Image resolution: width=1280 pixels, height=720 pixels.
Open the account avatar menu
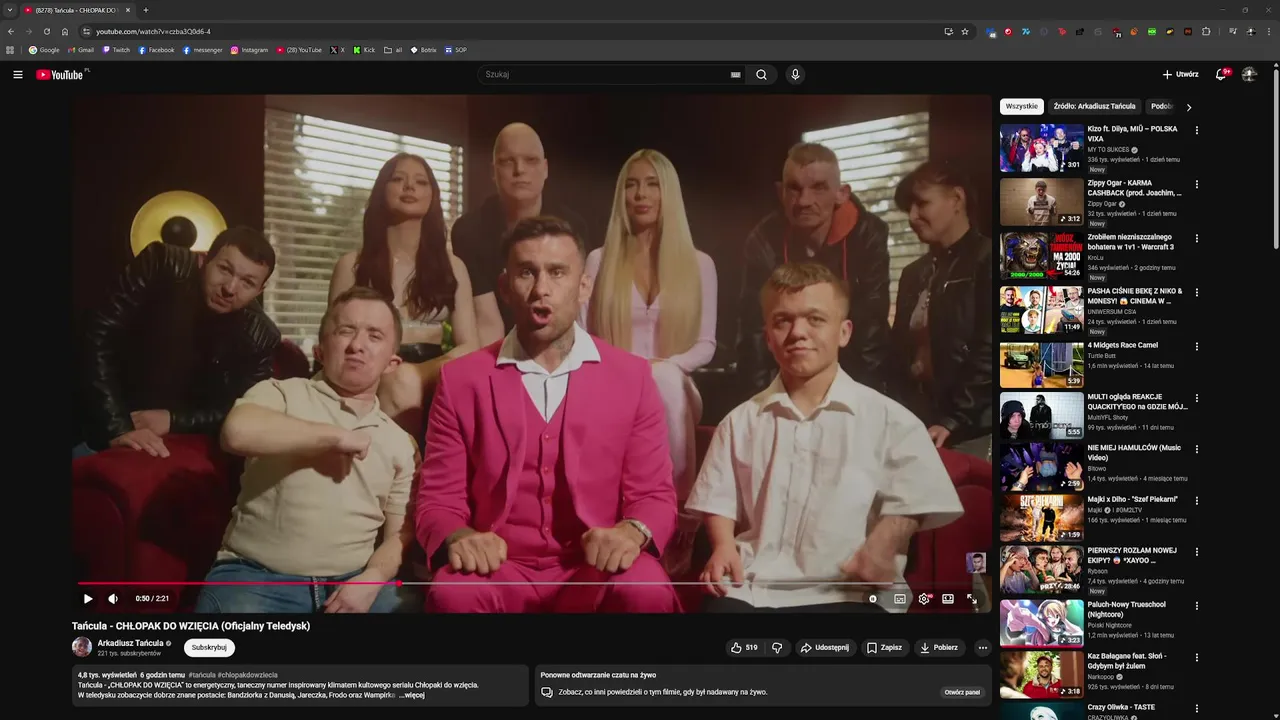coord(1249,74)
